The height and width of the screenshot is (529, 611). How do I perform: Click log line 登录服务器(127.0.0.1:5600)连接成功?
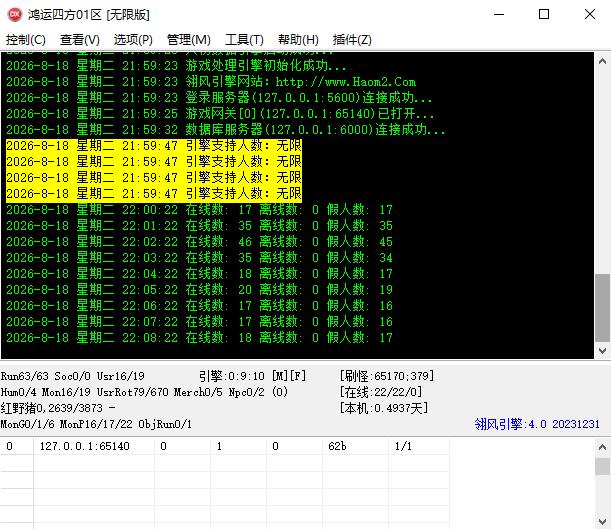tap(219, 98)
